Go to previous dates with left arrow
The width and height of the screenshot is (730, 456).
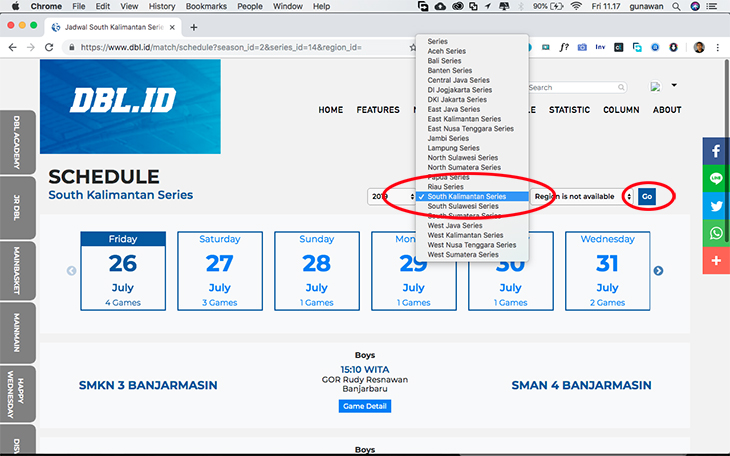click(x=71, y=271)
